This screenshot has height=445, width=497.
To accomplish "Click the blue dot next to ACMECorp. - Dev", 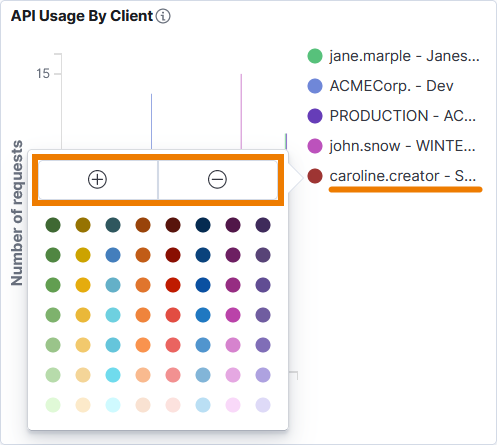I will (315, 86).
